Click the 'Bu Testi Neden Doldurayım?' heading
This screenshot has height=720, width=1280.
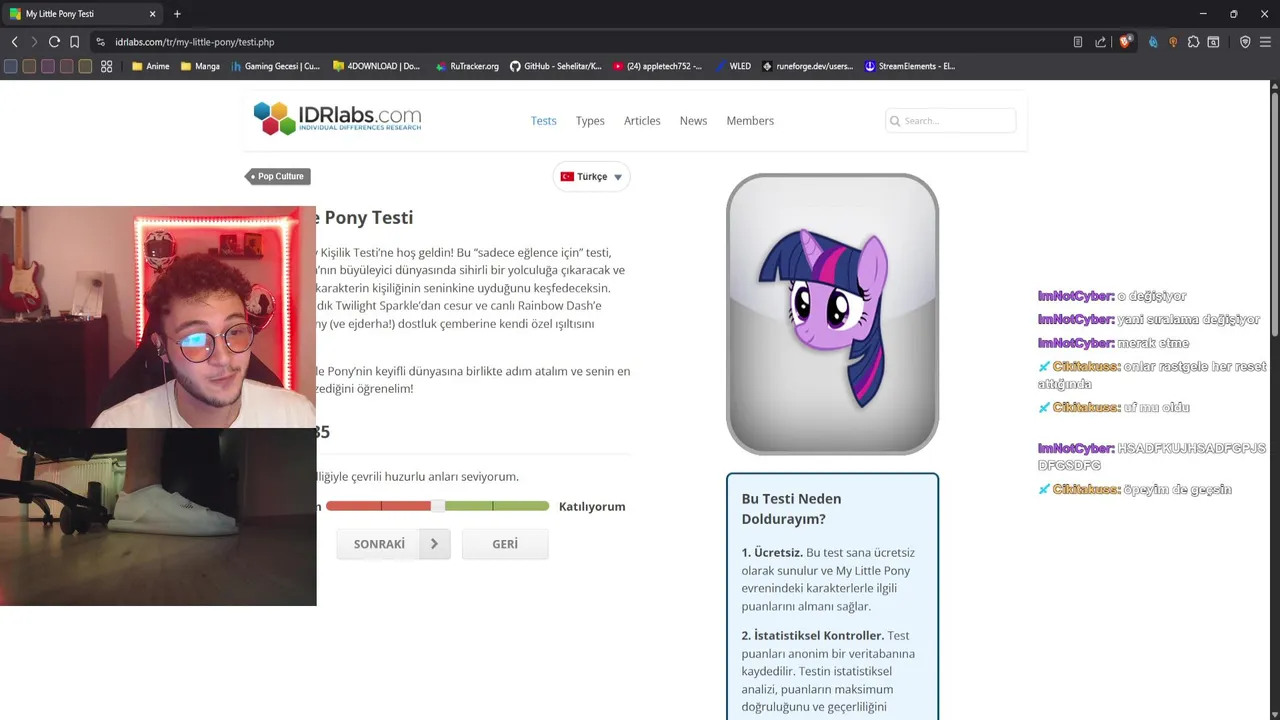coord(791,509)
